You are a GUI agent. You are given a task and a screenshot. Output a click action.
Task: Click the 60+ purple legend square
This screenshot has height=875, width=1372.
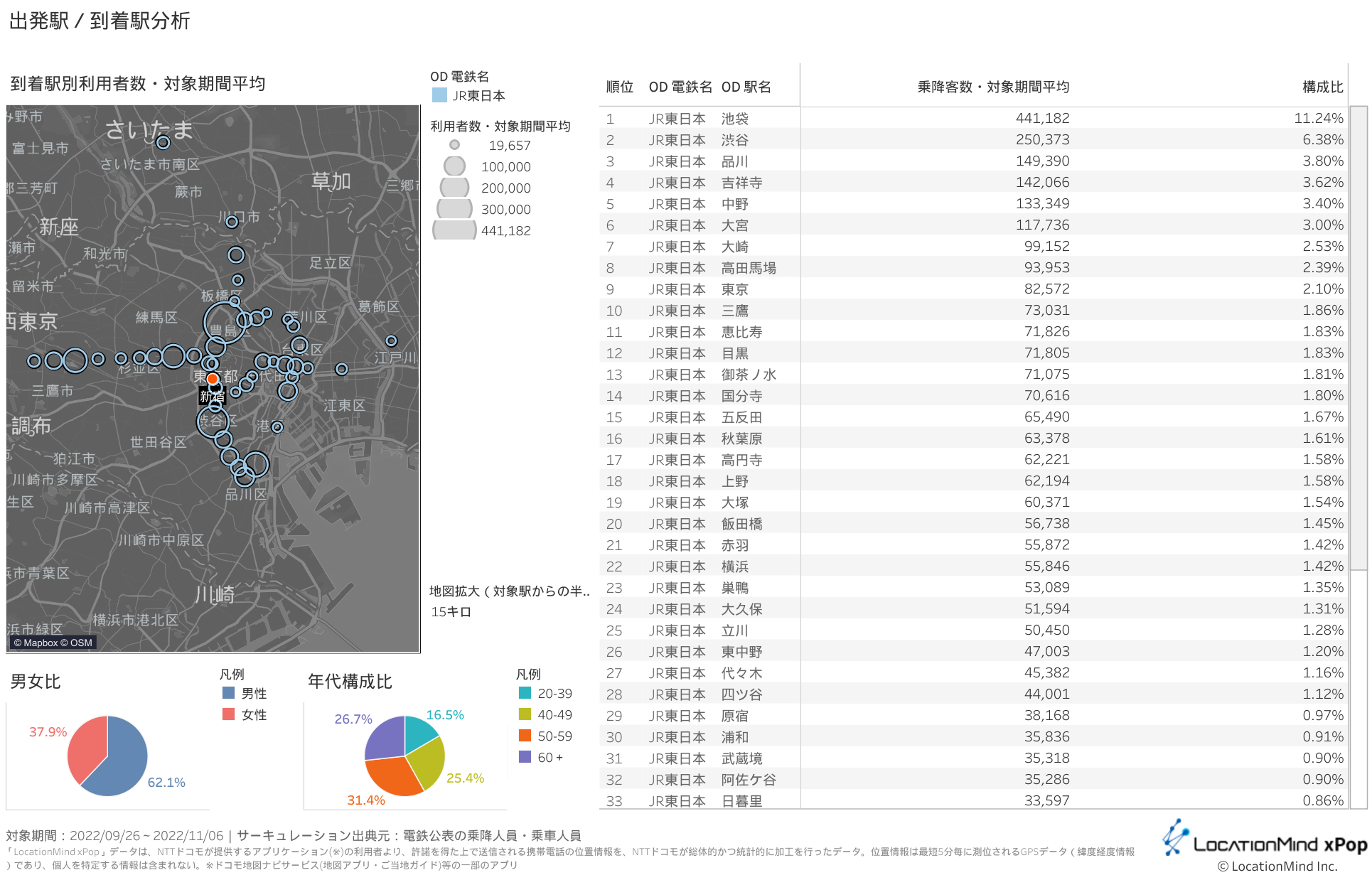point(525,757)
